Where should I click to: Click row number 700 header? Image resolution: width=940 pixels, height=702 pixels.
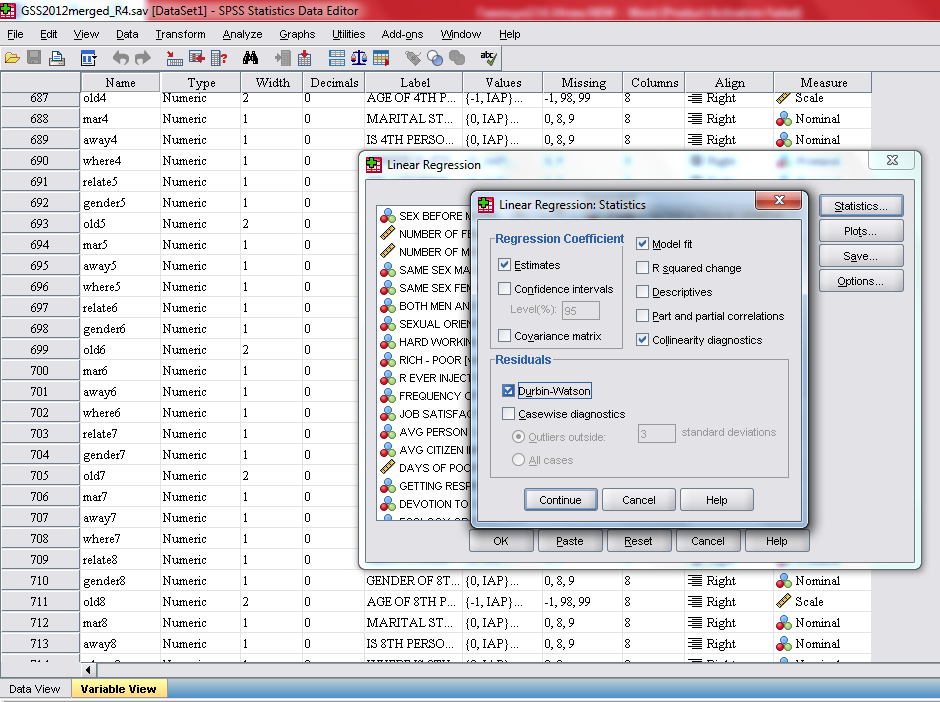click(40, 370)
